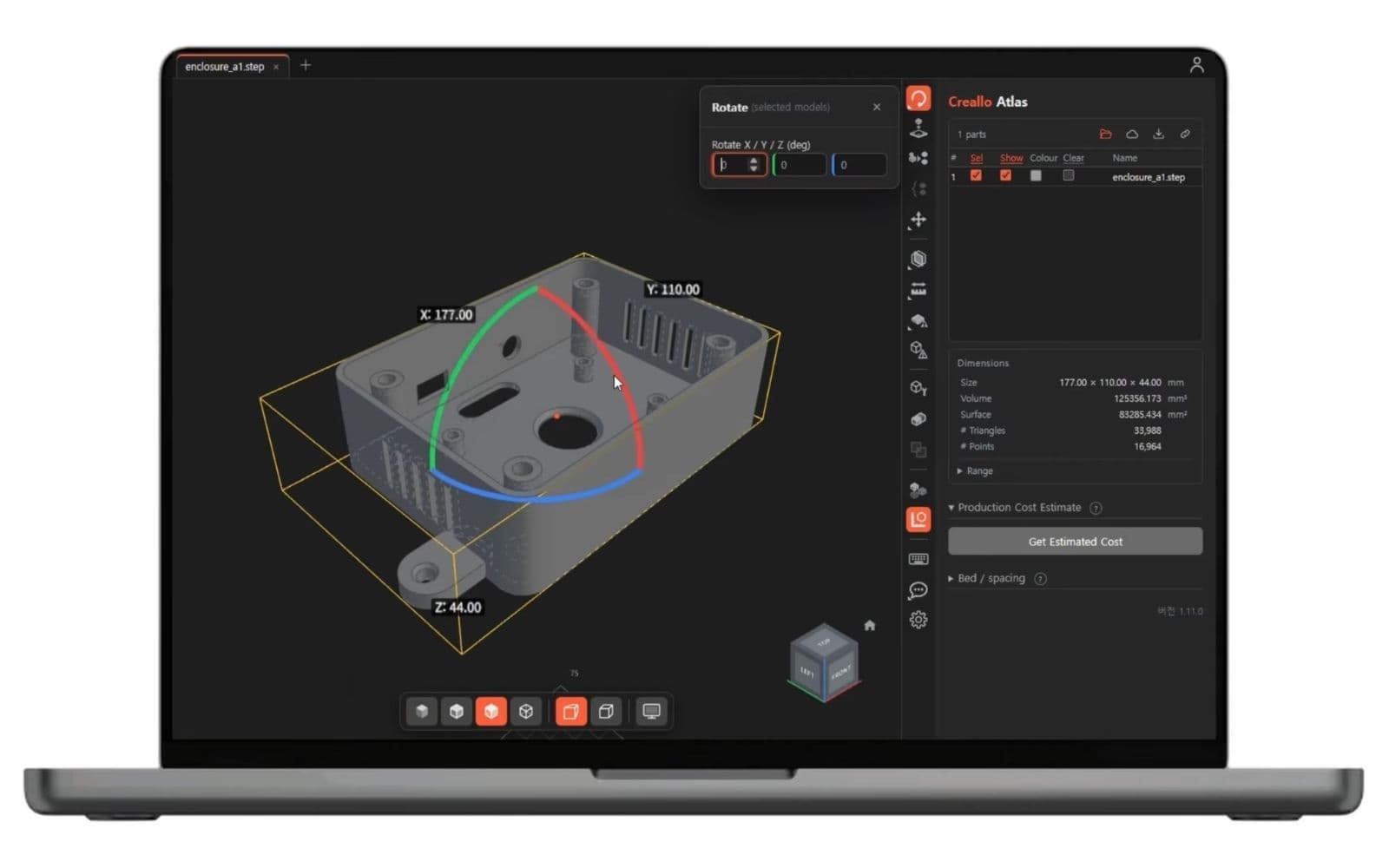The height and width of the screenshot is (868, 1389).
Task: Toggle the first solid shaded cube mode
Action: pos(422,711)
